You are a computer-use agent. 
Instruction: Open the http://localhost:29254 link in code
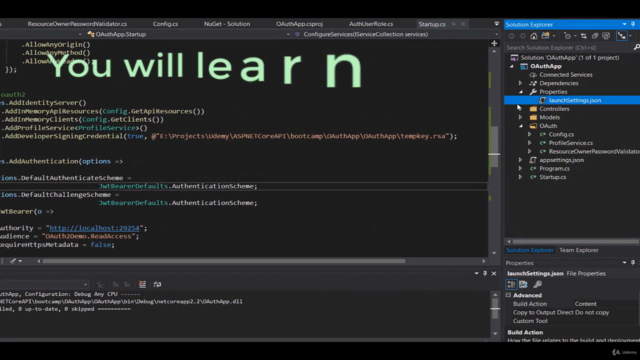pyautogui.click(x=94, y=228)
